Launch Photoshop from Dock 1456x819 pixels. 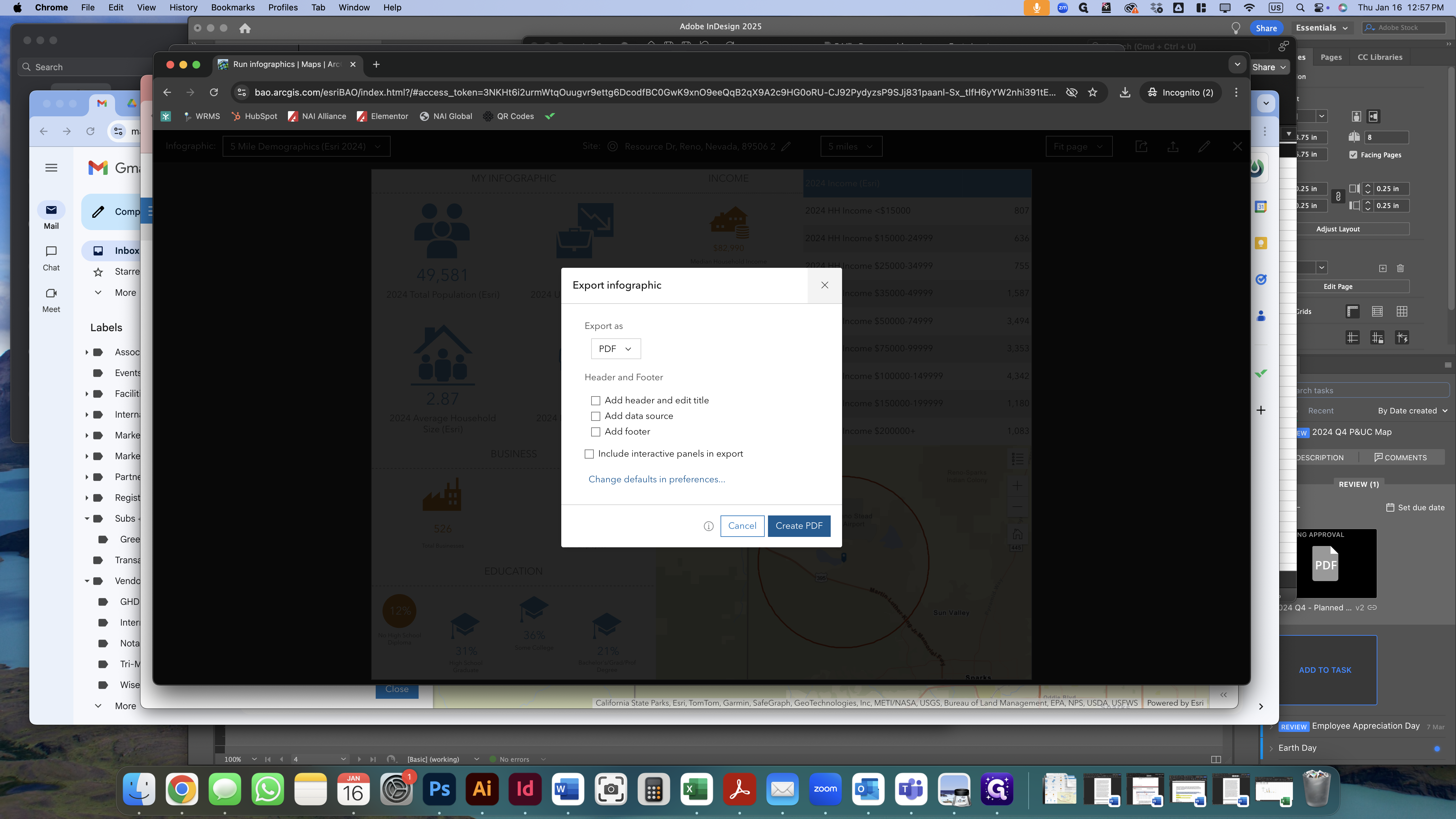click(439, 789)
